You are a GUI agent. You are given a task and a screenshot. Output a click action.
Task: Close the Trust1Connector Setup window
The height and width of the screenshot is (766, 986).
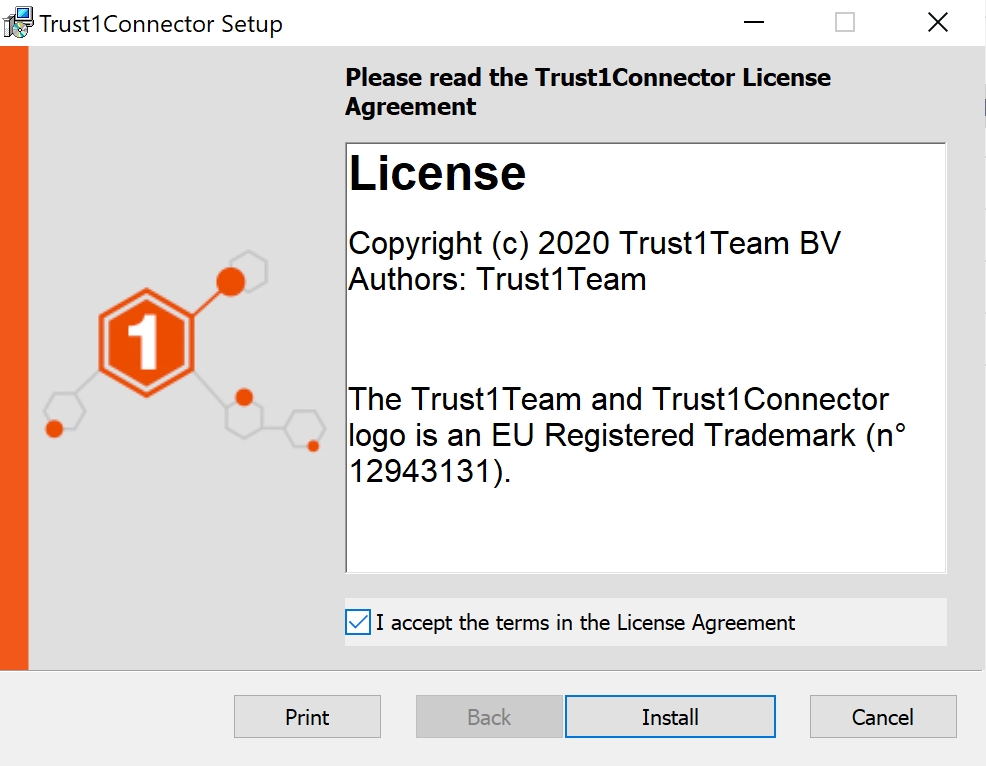coord(937,23)
